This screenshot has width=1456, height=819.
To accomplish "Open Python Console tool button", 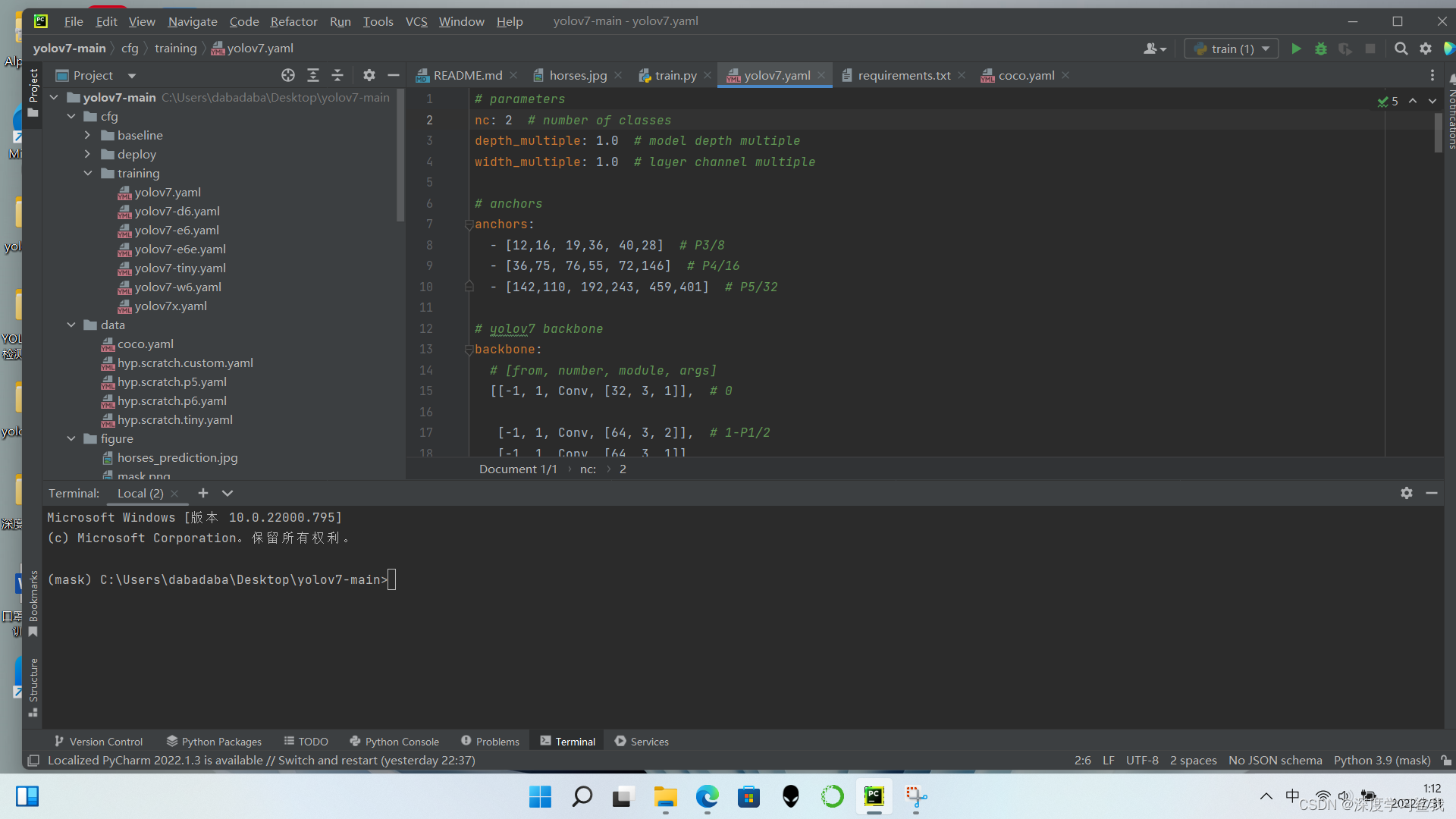I will coord(394,741).
